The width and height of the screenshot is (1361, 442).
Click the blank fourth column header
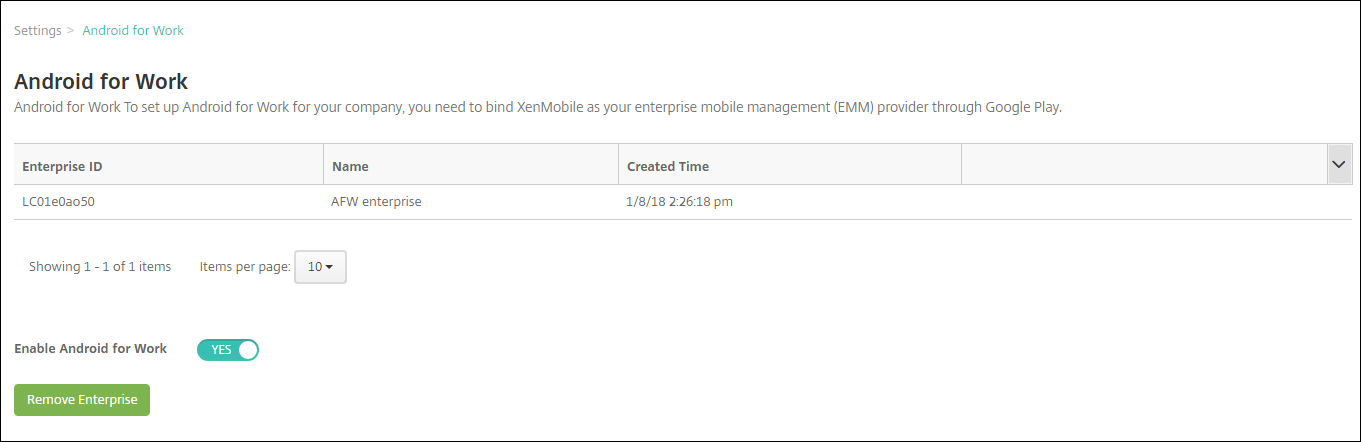click(1142, 166)
